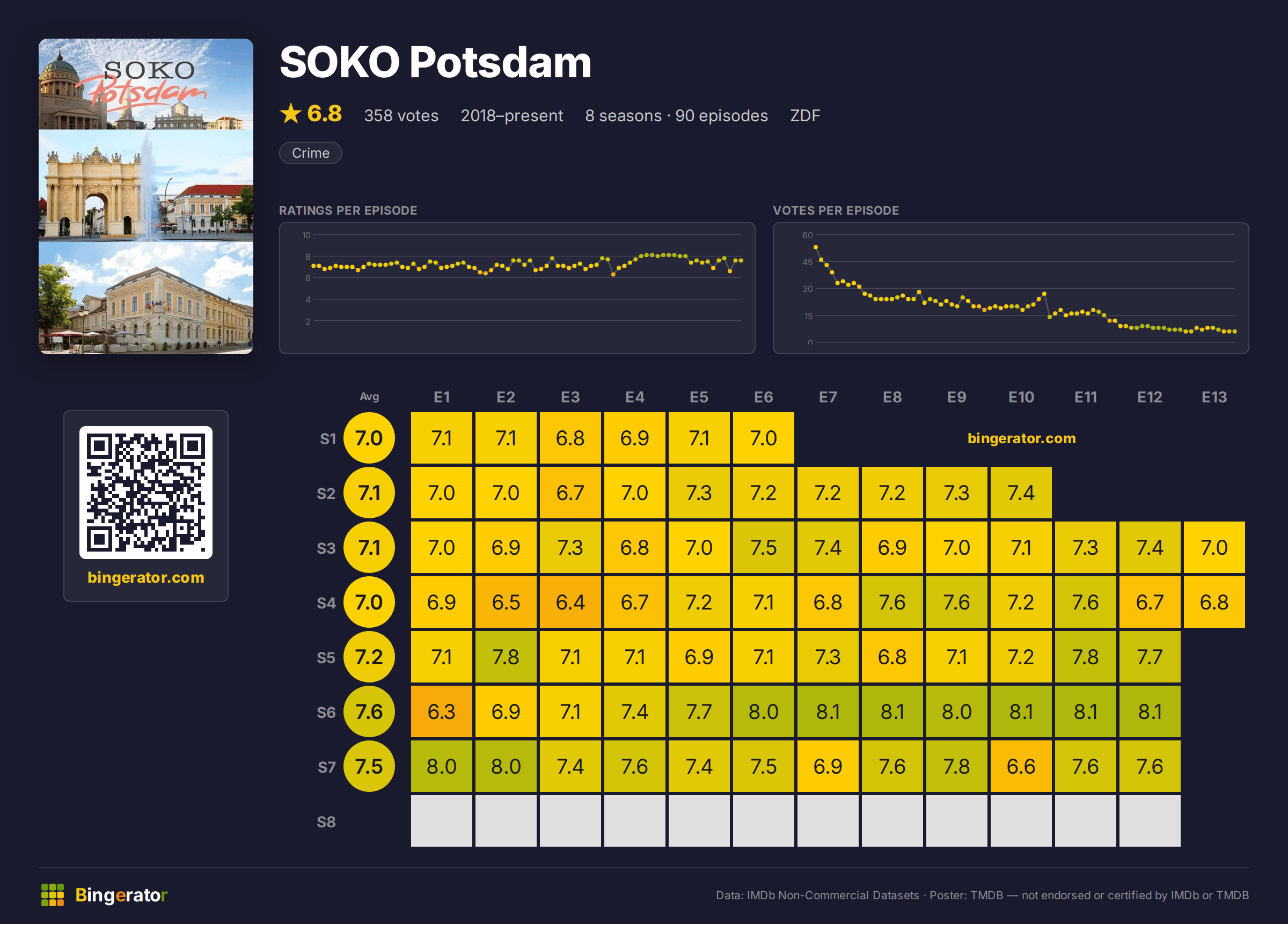
Task: Open the bingerator.com link below the QR code
Action: 146,577
